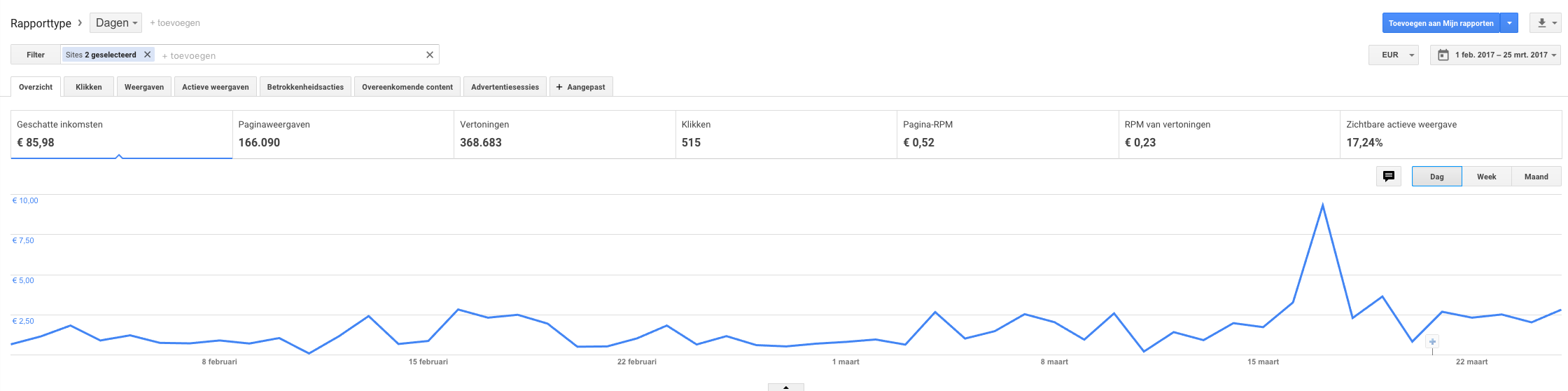Click the Filter button

pos(36,55)
